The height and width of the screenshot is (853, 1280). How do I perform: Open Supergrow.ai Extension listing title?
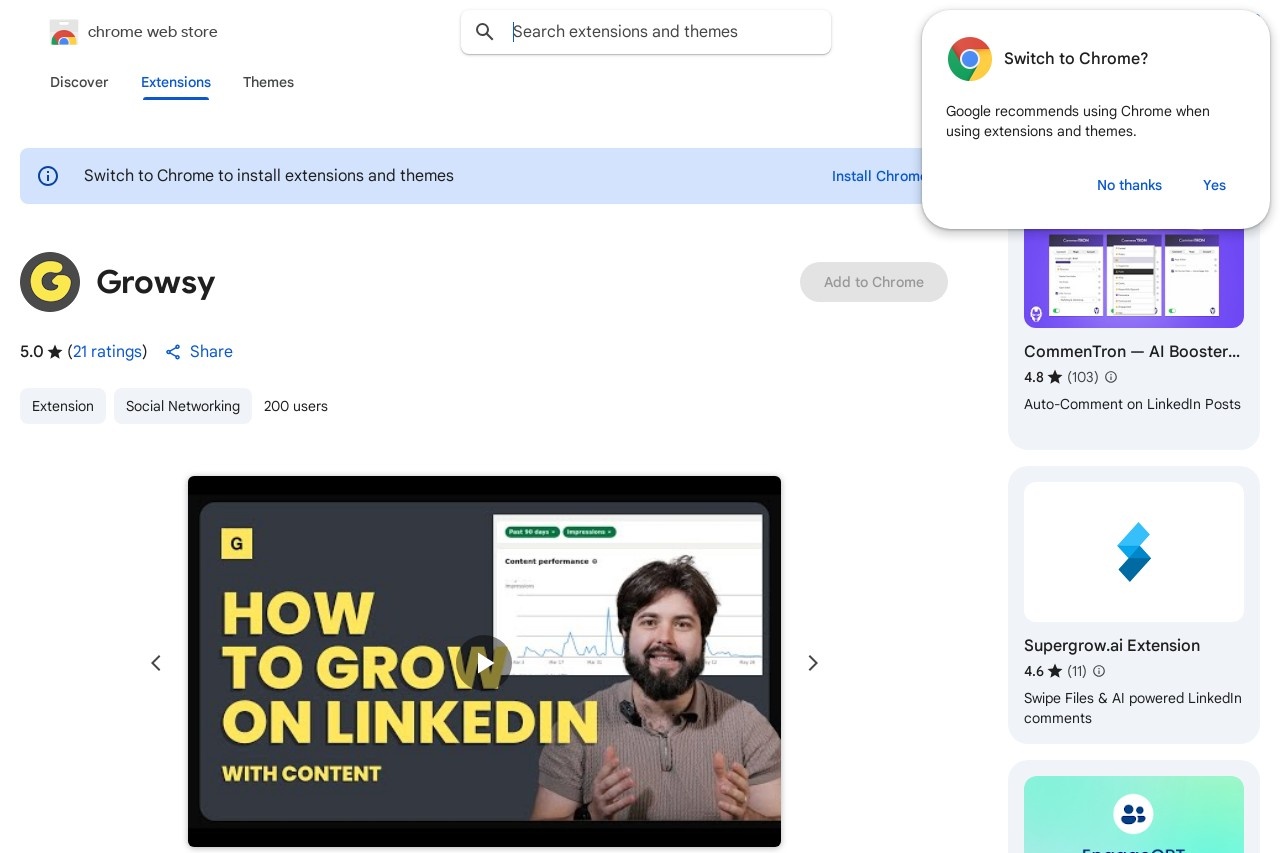(x=1112, y=646)
